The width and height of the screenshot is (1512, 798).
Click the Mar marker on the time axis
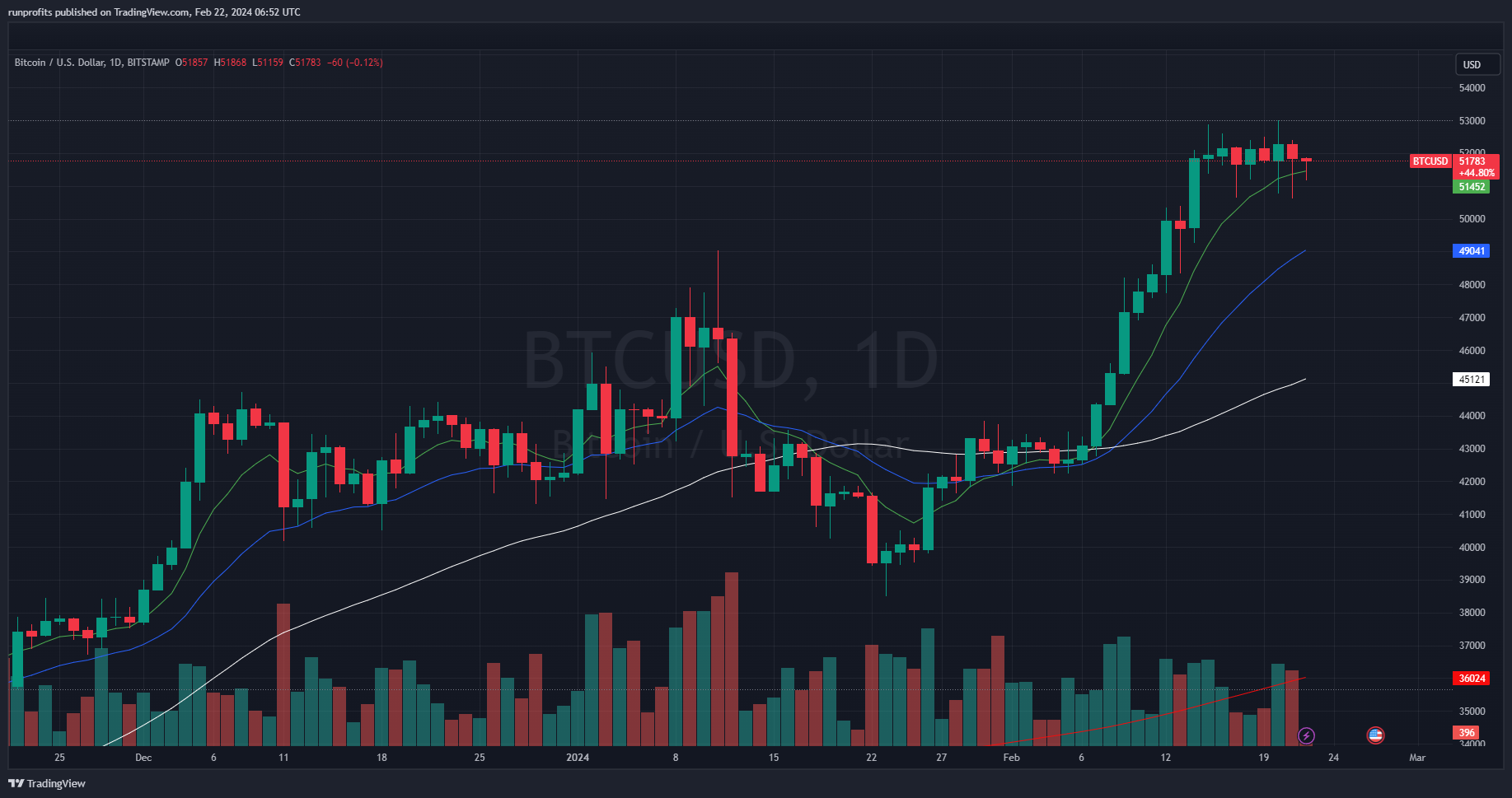(x=1417, y=758)
